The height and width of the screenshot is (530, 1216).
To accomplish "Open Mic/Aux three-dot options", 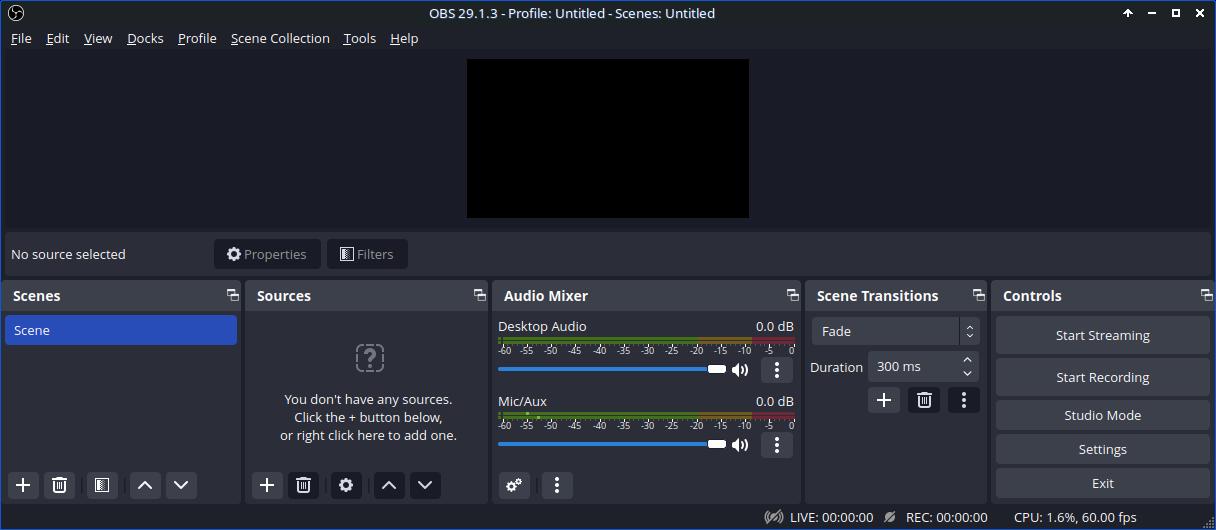I will click(x=777, y=445).
